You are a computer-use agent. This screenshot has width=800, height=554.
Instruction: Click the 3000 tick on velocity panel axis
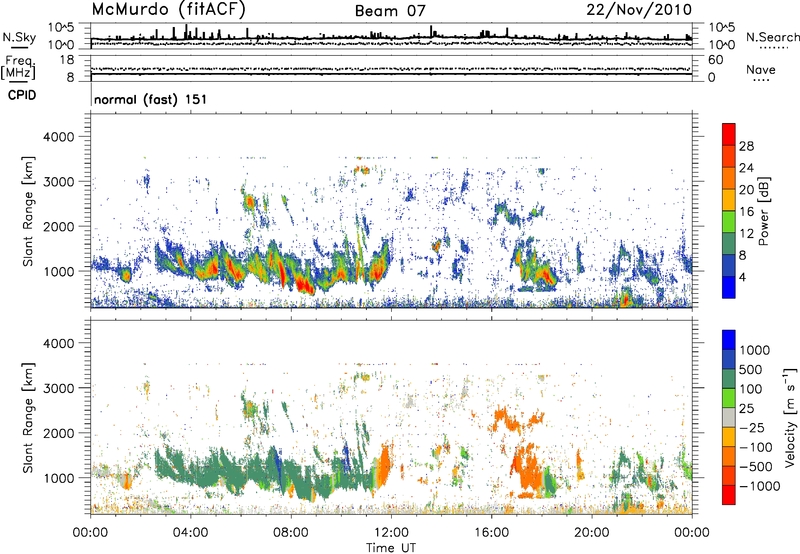point(61,388)
